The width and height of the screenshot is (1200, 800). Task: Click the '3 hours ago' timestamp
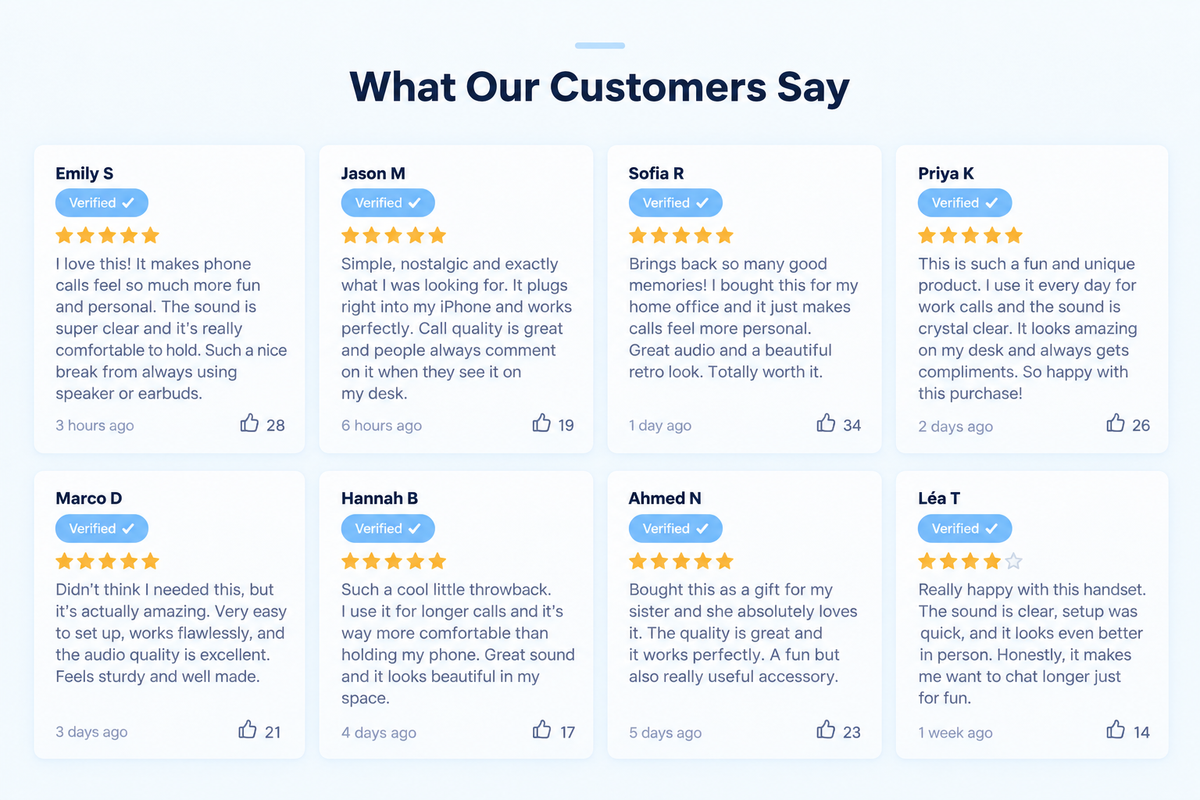pyautogui.click(x=94, y=425)
